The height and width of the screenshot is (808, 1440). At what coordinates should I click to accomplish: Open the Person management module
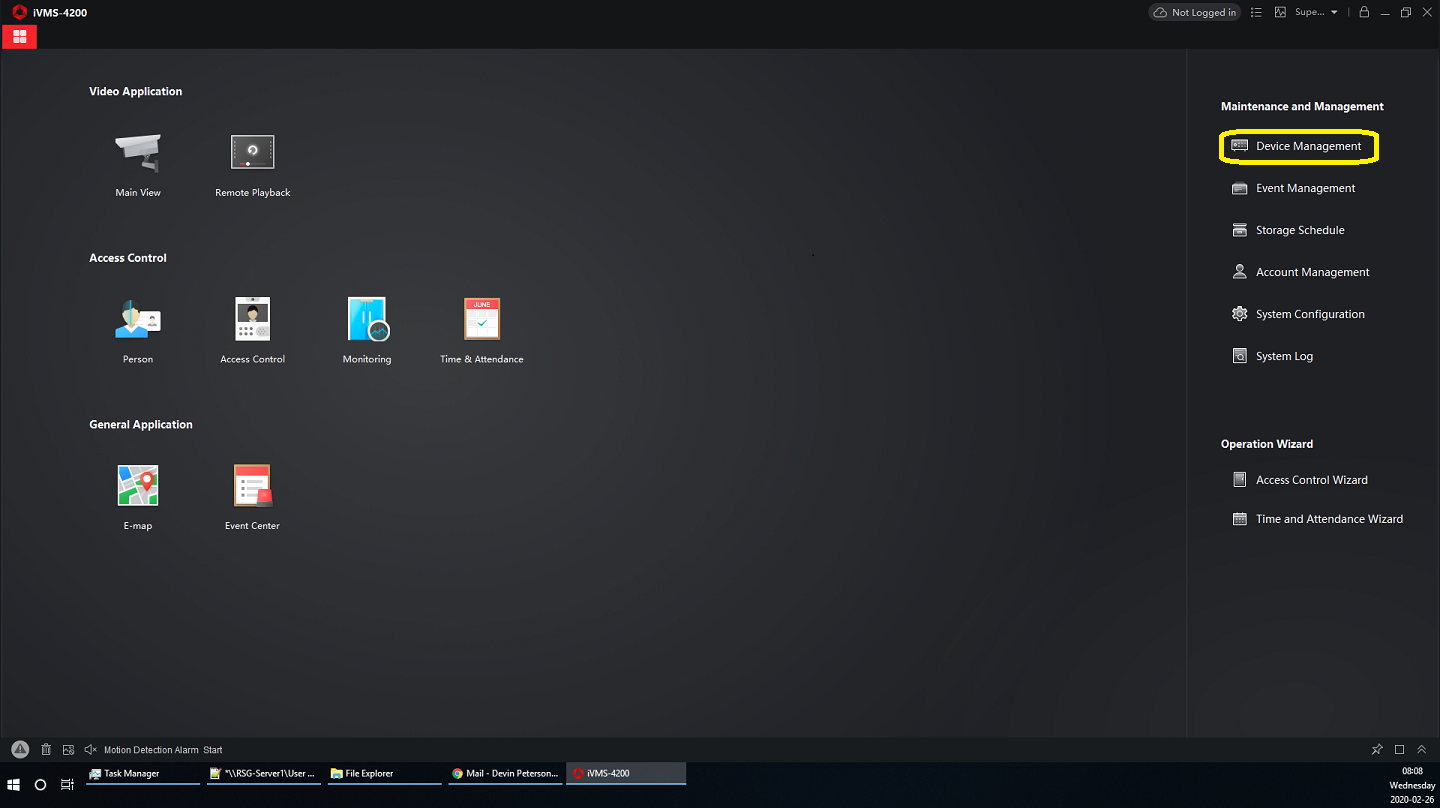tap(138, 319)
